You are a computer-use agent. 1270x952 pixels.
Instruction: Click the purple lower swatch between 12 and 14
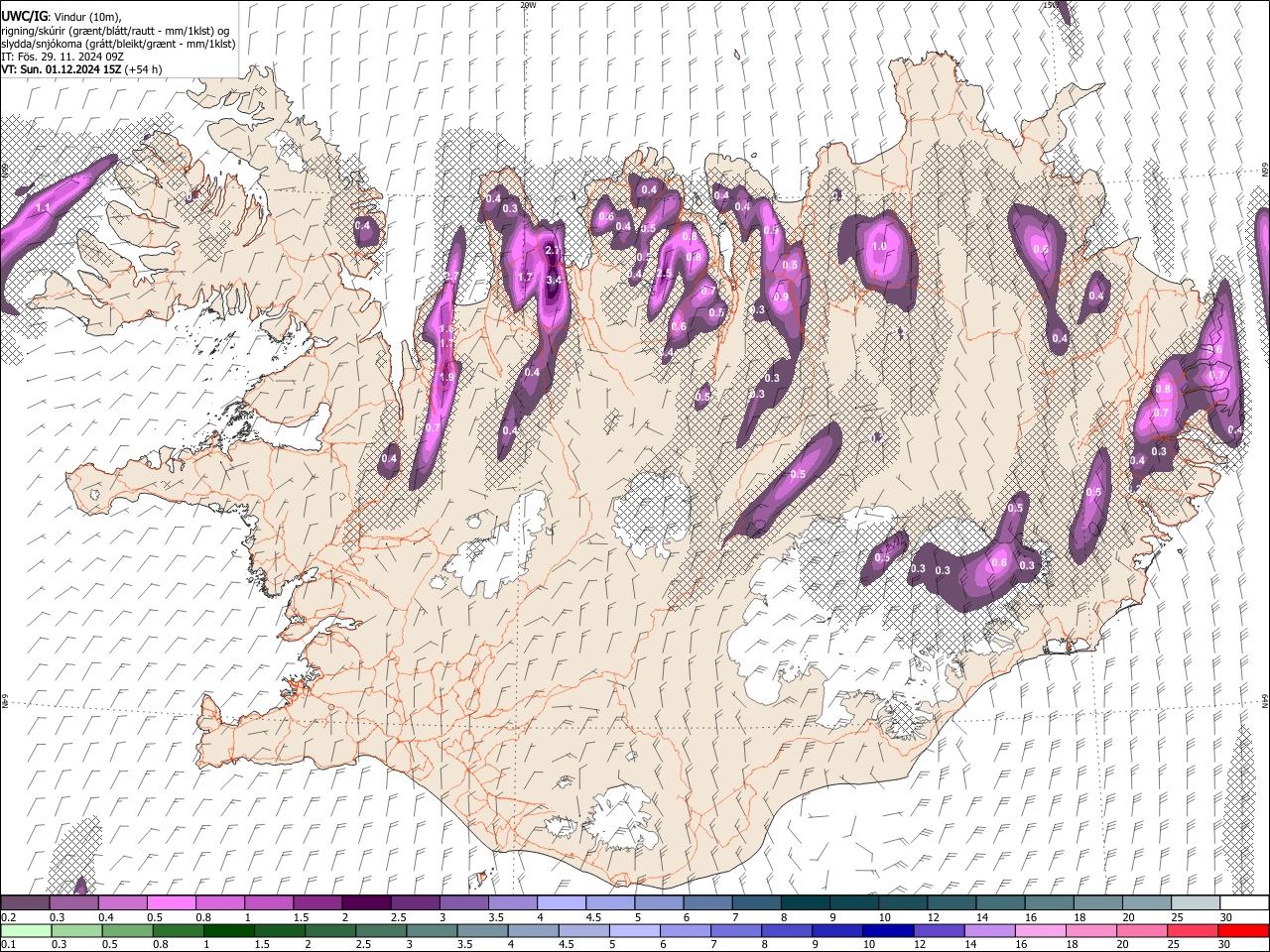(x=942, y=930)
